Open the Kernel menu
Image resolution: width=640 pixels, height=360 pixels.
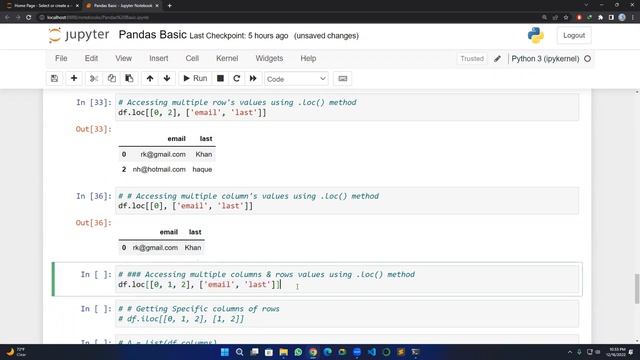coord(227,58)
